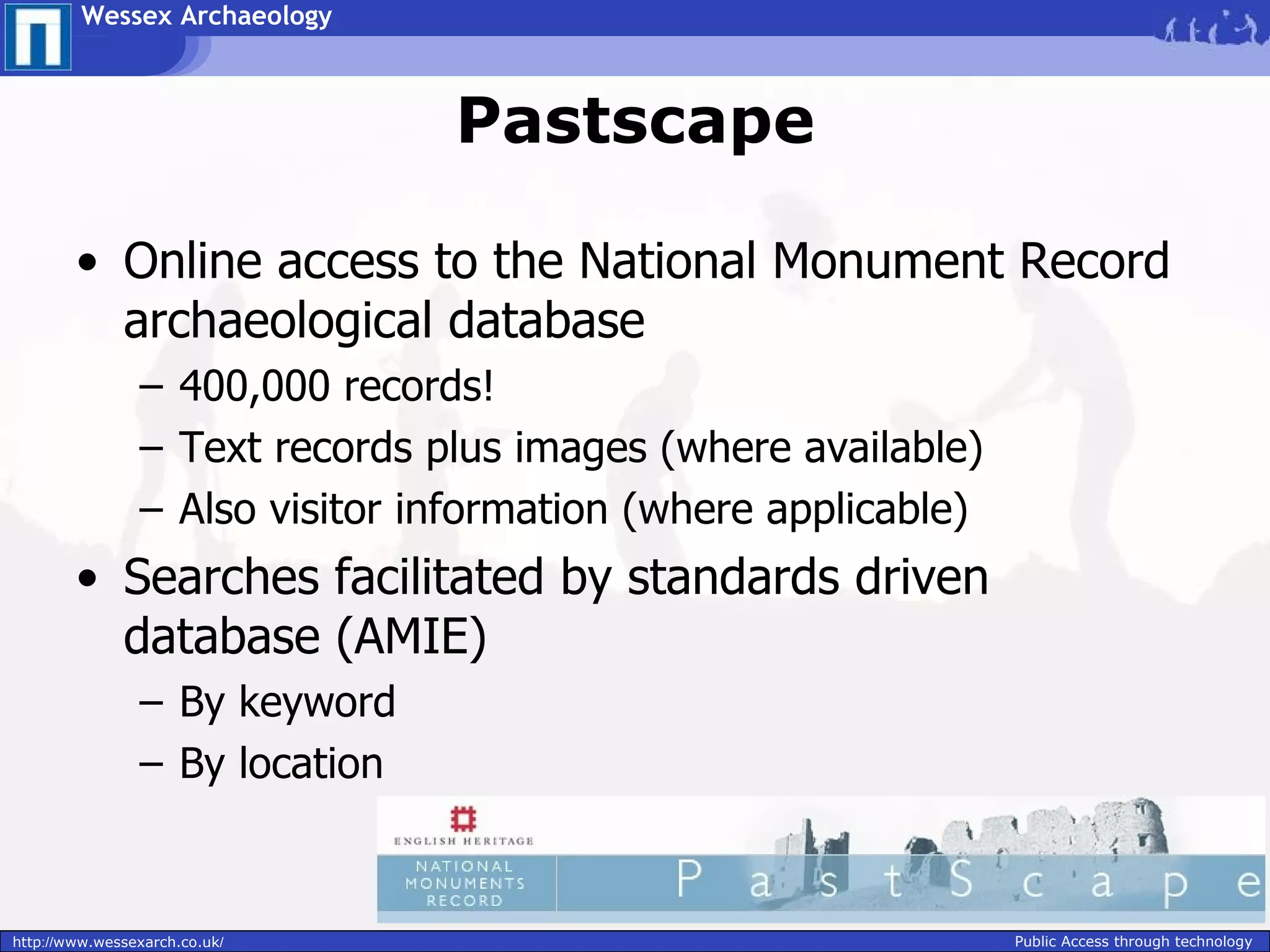This screenshot has width=1270, height=952.
Task: Click the human evolution silhouette graphic
Action: point(1211,29)
